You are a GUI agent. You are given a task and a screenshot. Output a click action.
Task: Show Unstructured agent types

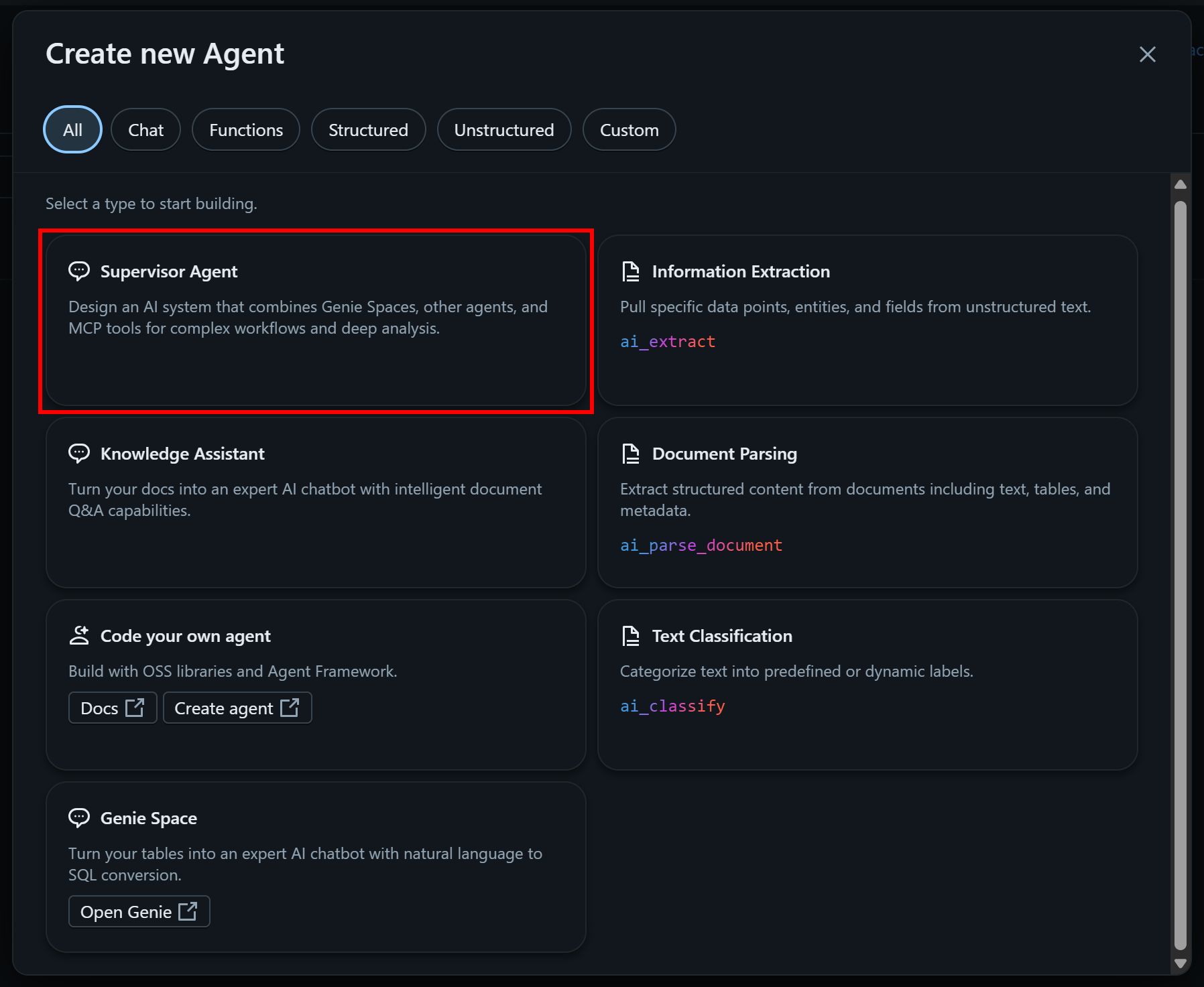point(504,130)
